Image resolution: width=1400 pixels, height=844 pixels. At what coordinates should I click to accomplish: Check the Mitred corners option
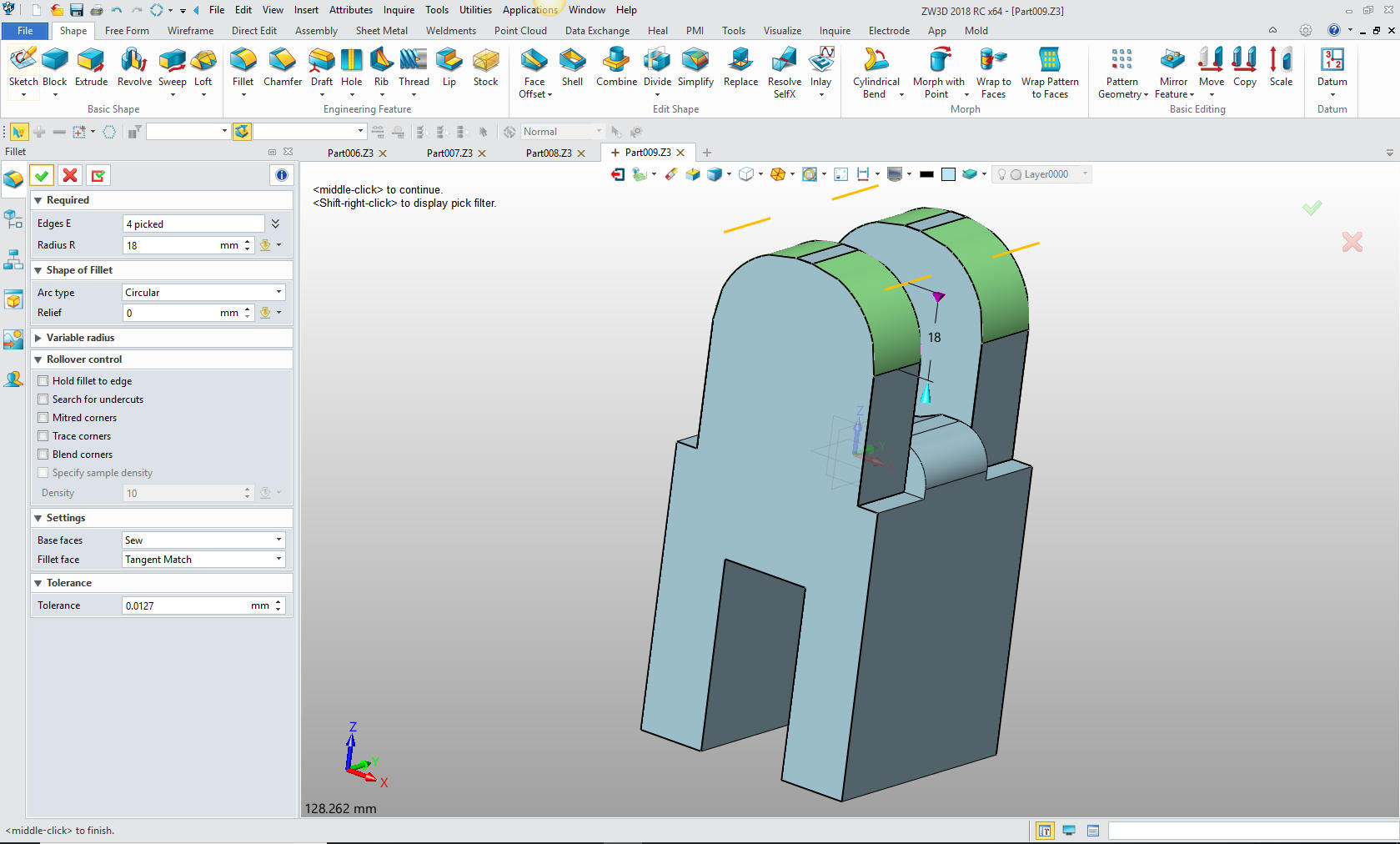[43, 418]
